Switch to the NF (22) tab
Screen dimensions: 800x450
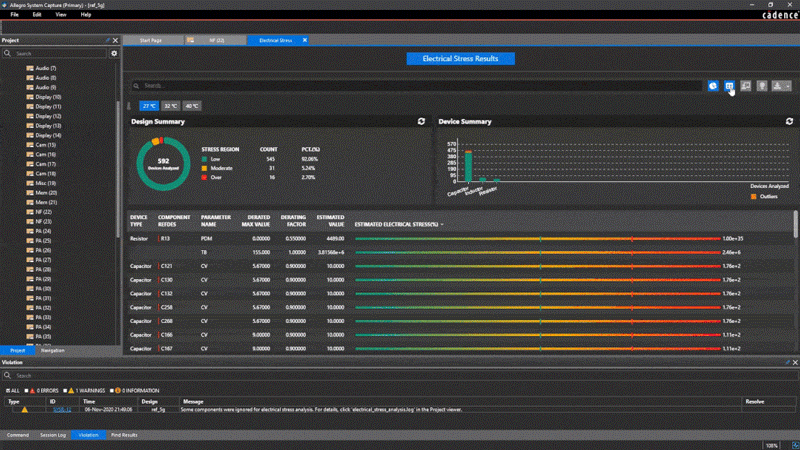(x=216, y=40)
